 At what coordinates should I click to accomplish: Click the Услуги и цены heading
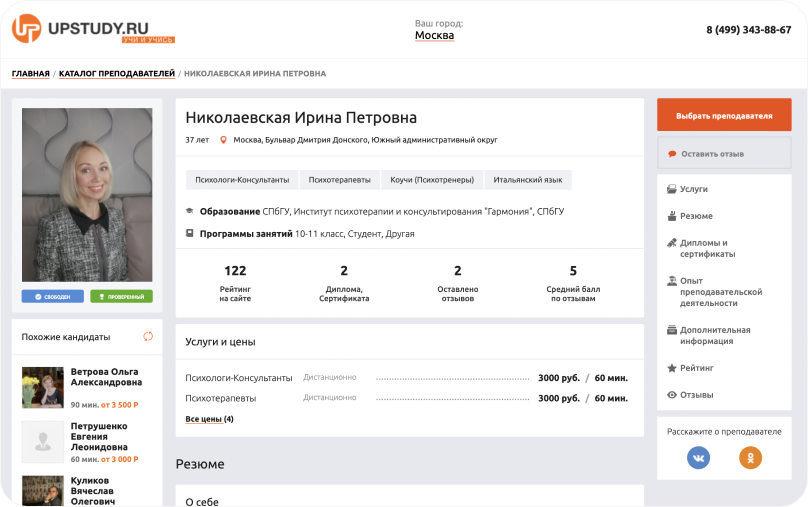[220, 342]
